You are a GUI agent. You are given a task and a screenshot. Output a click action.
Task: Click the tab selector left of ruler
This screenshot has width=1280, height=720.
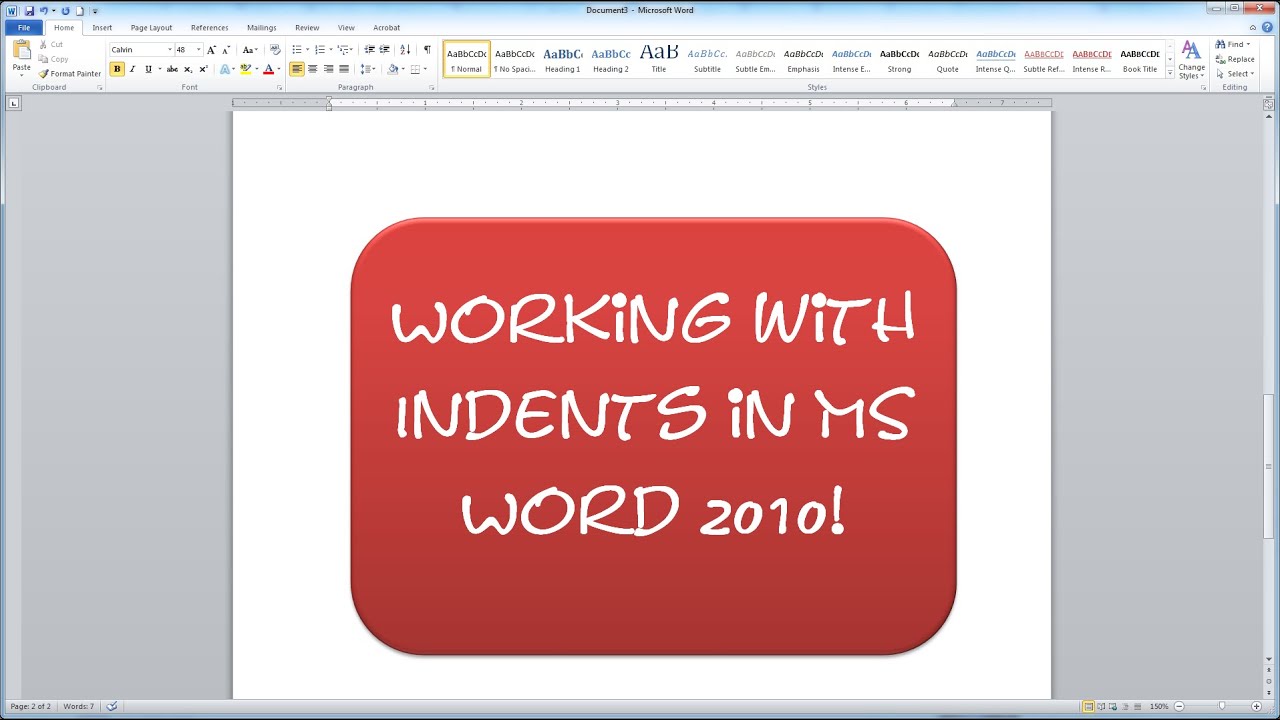13,103
